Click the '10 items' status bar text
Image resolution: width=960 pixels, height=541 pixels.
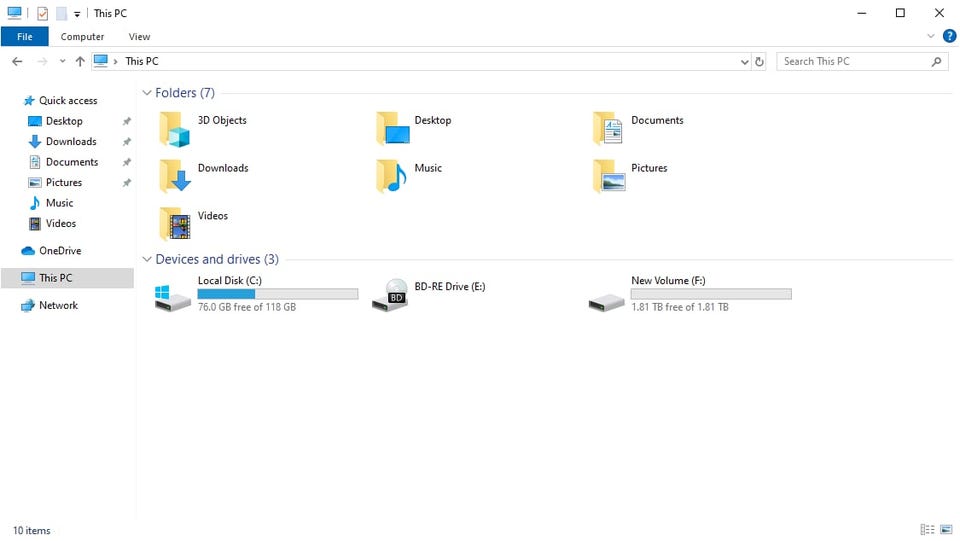coord(32,531)
